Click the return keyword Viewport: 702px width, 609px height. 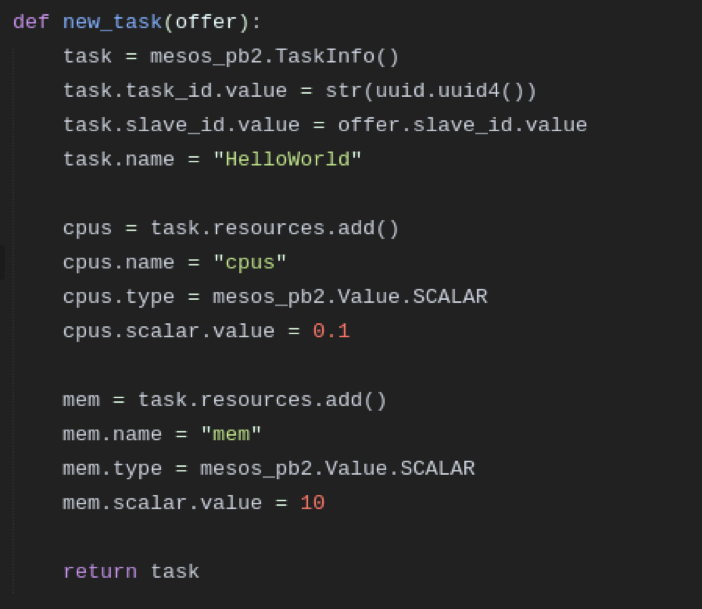coord(100,572)
